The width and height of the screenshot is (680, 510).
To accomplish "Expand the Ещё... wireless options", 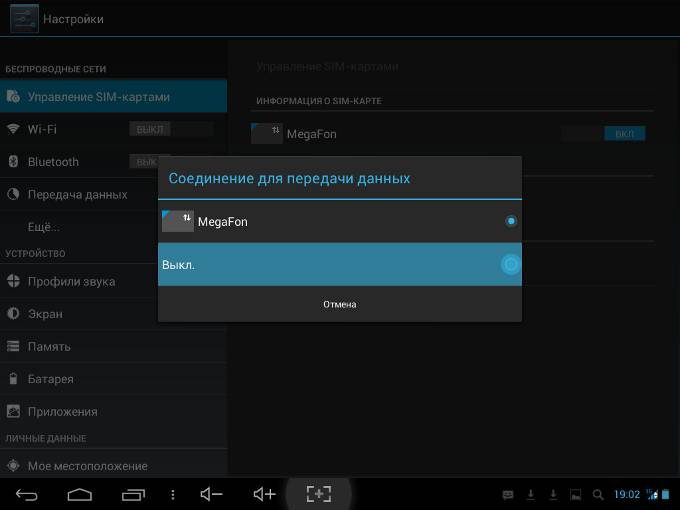I will coord(43,227).
